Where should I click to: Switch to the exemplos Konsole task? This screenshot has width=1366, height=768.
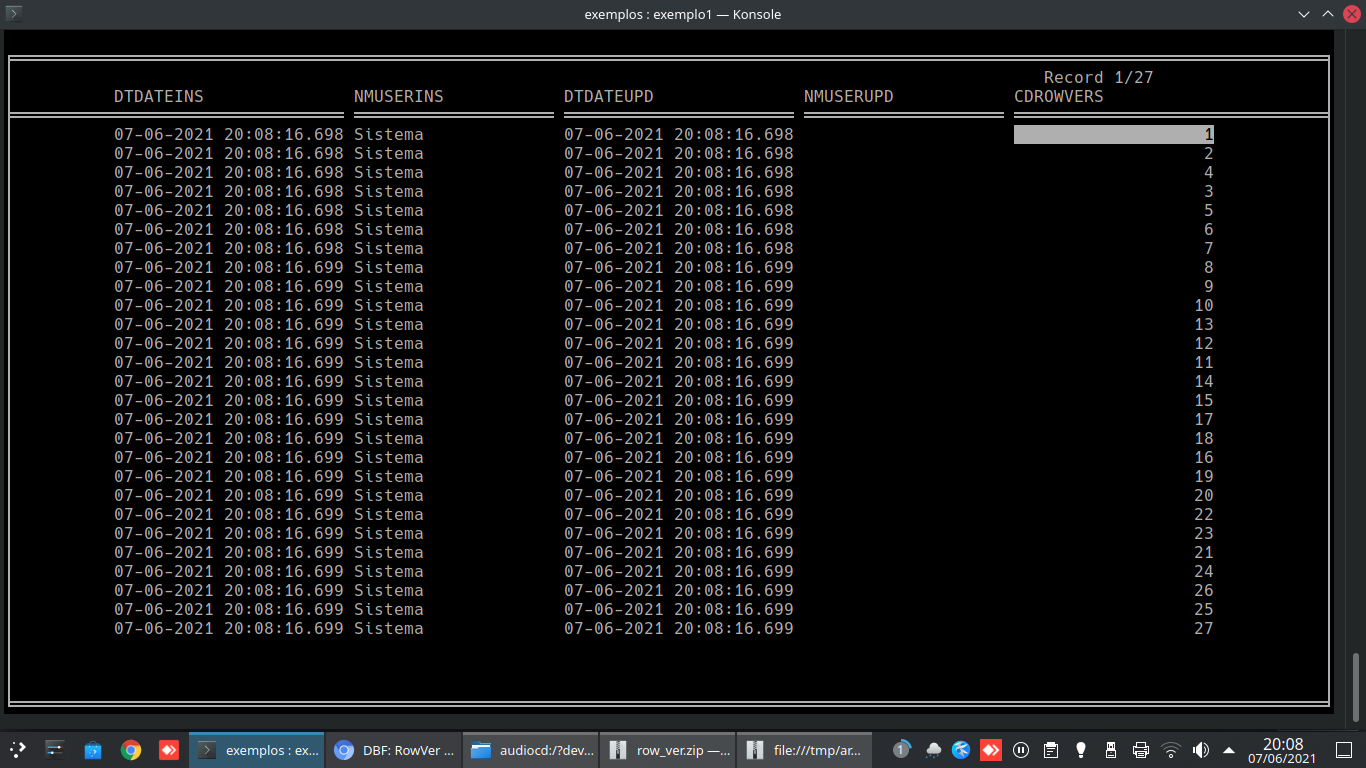click(257, 749)
